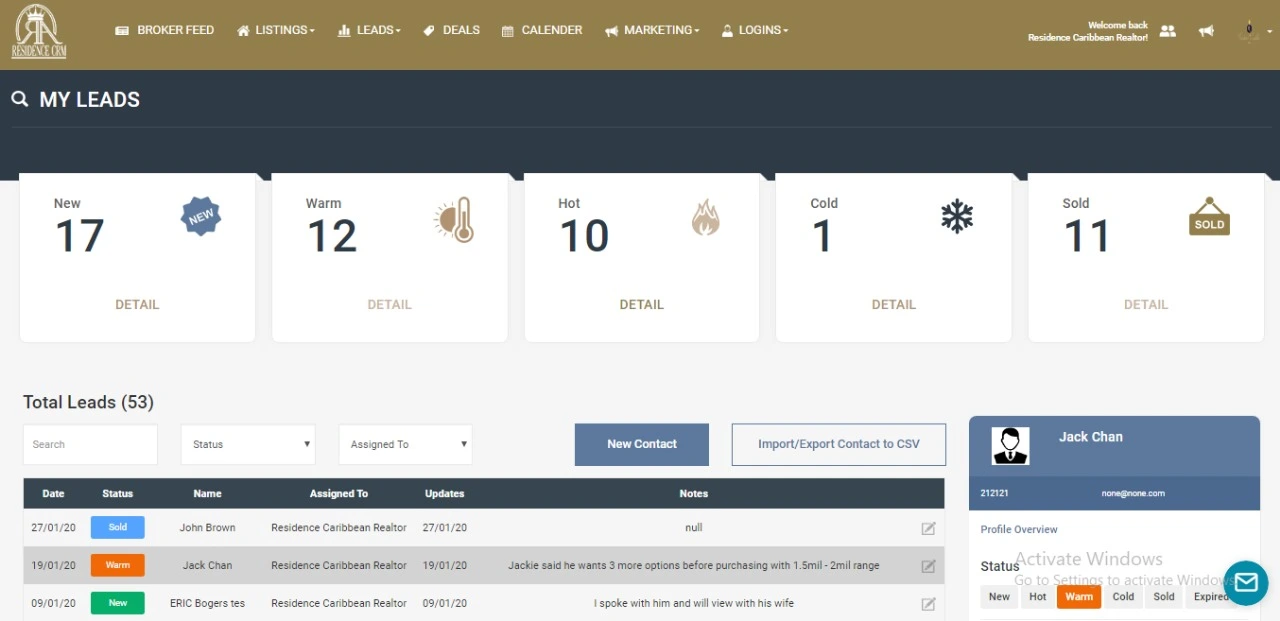This screenshot has width=1280, height=621.
Task: Expand the Assigned To filter dropdown
Action: (405, 445)
